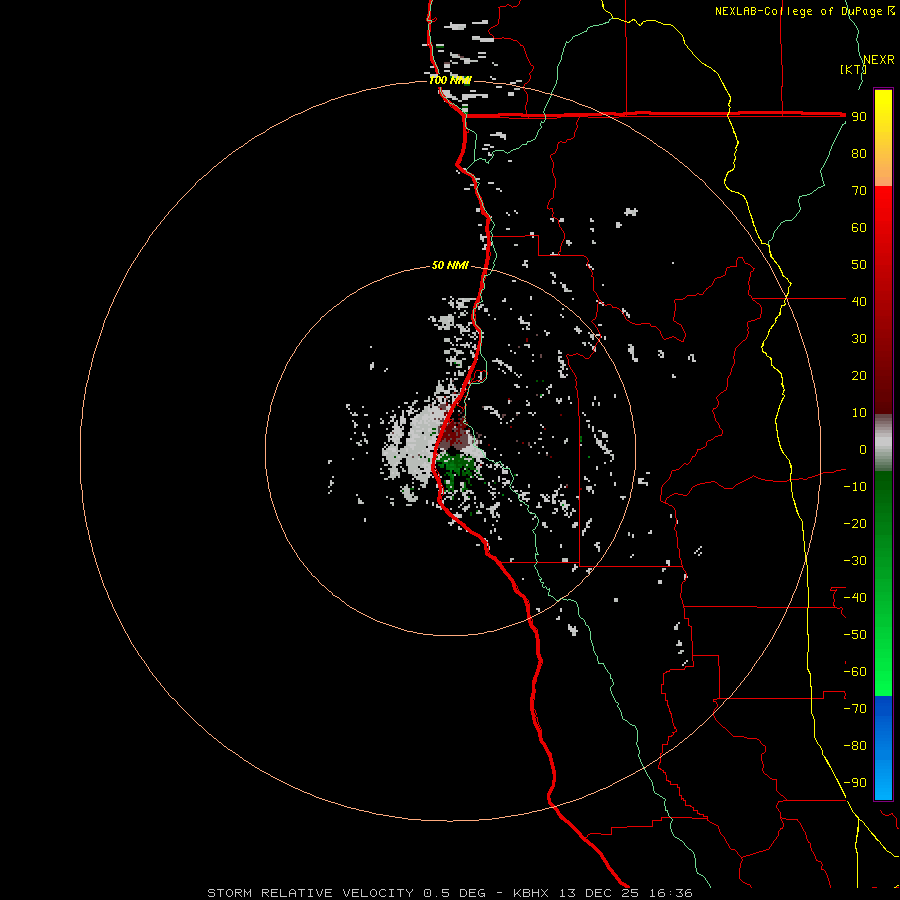
Task: Click the -40 value on velocity scale
Action: [855, 598]
